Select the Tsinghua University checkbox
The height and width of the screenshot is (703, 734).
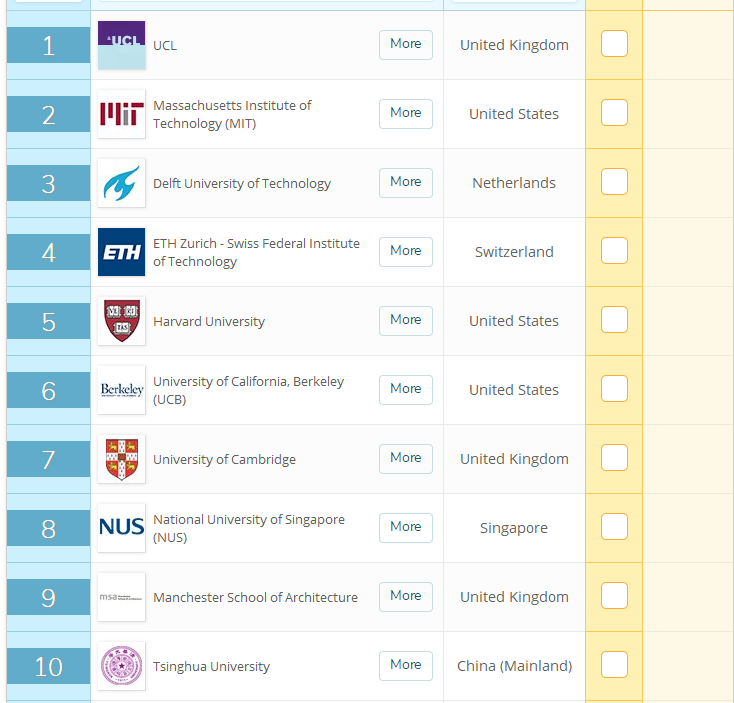tap(614, 665)
